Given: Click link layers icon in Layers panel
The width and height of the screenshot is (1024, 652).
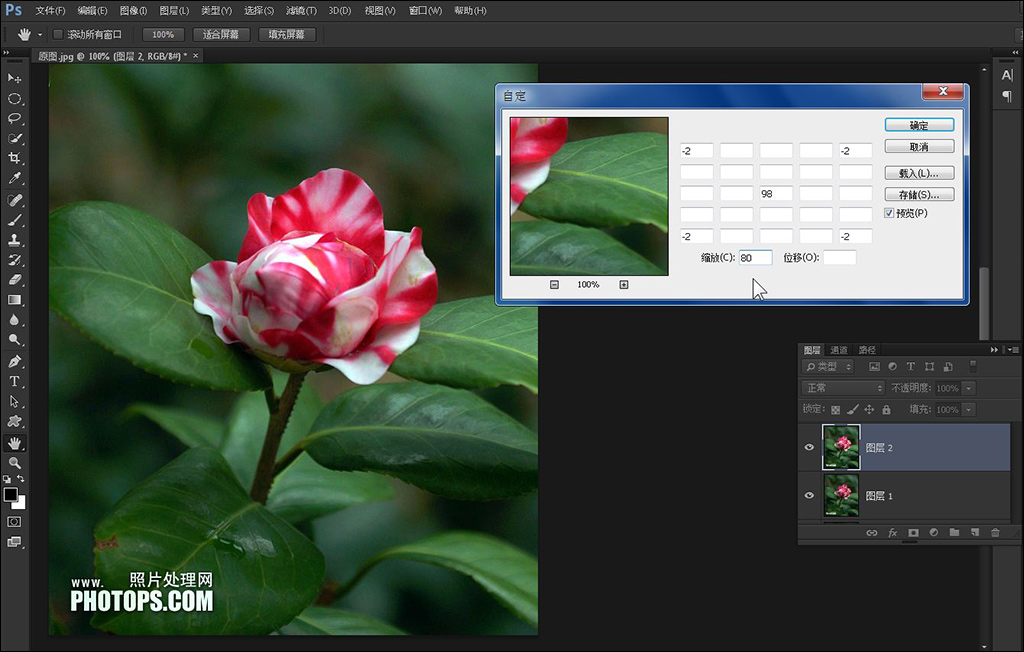Looking at the screenshot, I should click(x=871, y=533).
